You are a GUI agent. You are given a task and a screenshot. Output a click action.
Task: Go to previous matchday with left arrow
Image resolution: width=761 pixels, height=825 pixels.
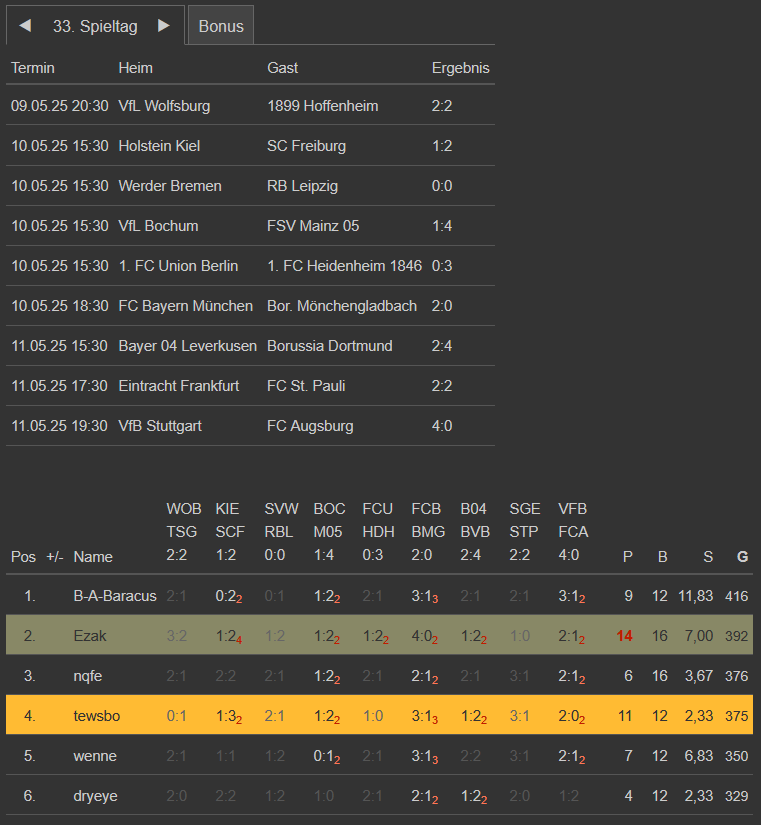point(25,26)
